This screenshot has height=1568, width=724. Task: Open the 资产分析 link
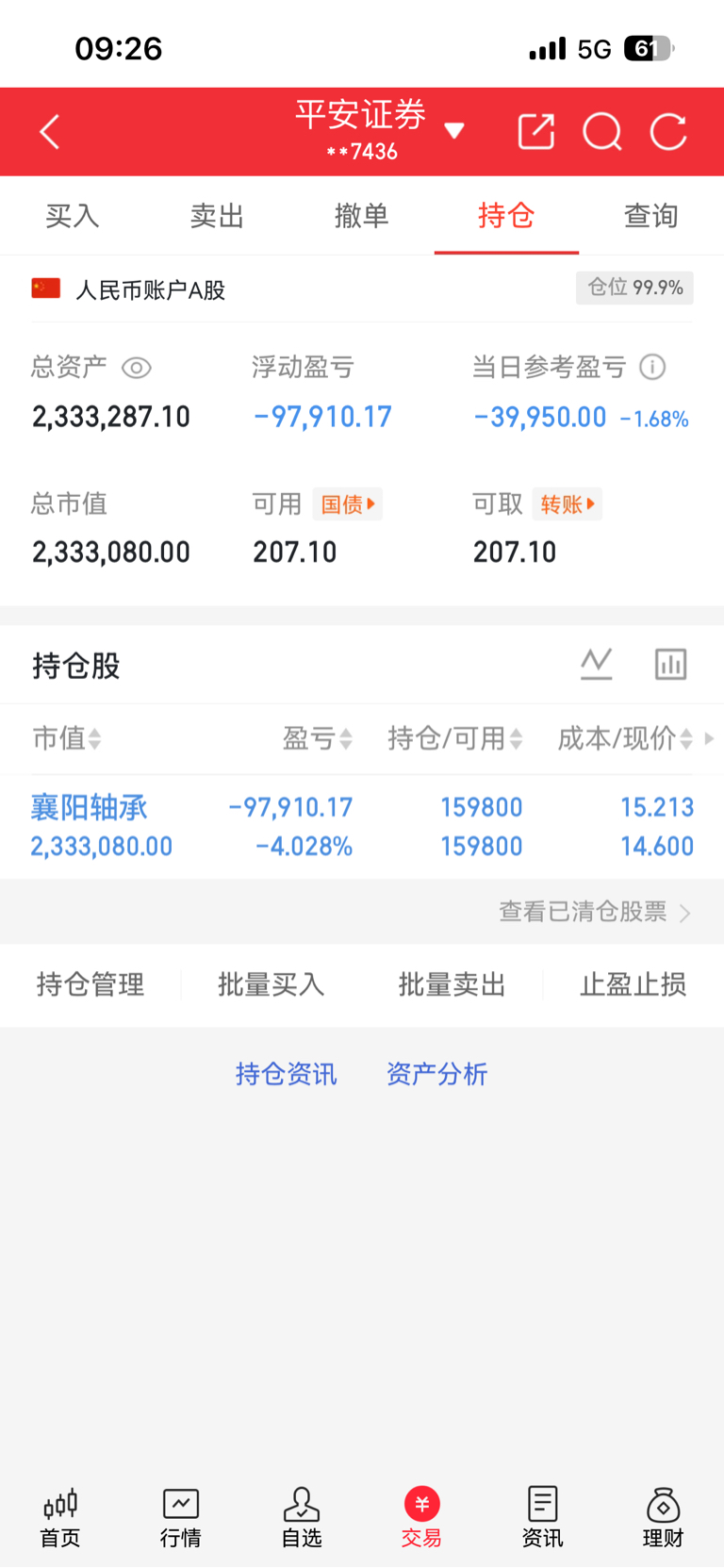[x=436, y=1074]
